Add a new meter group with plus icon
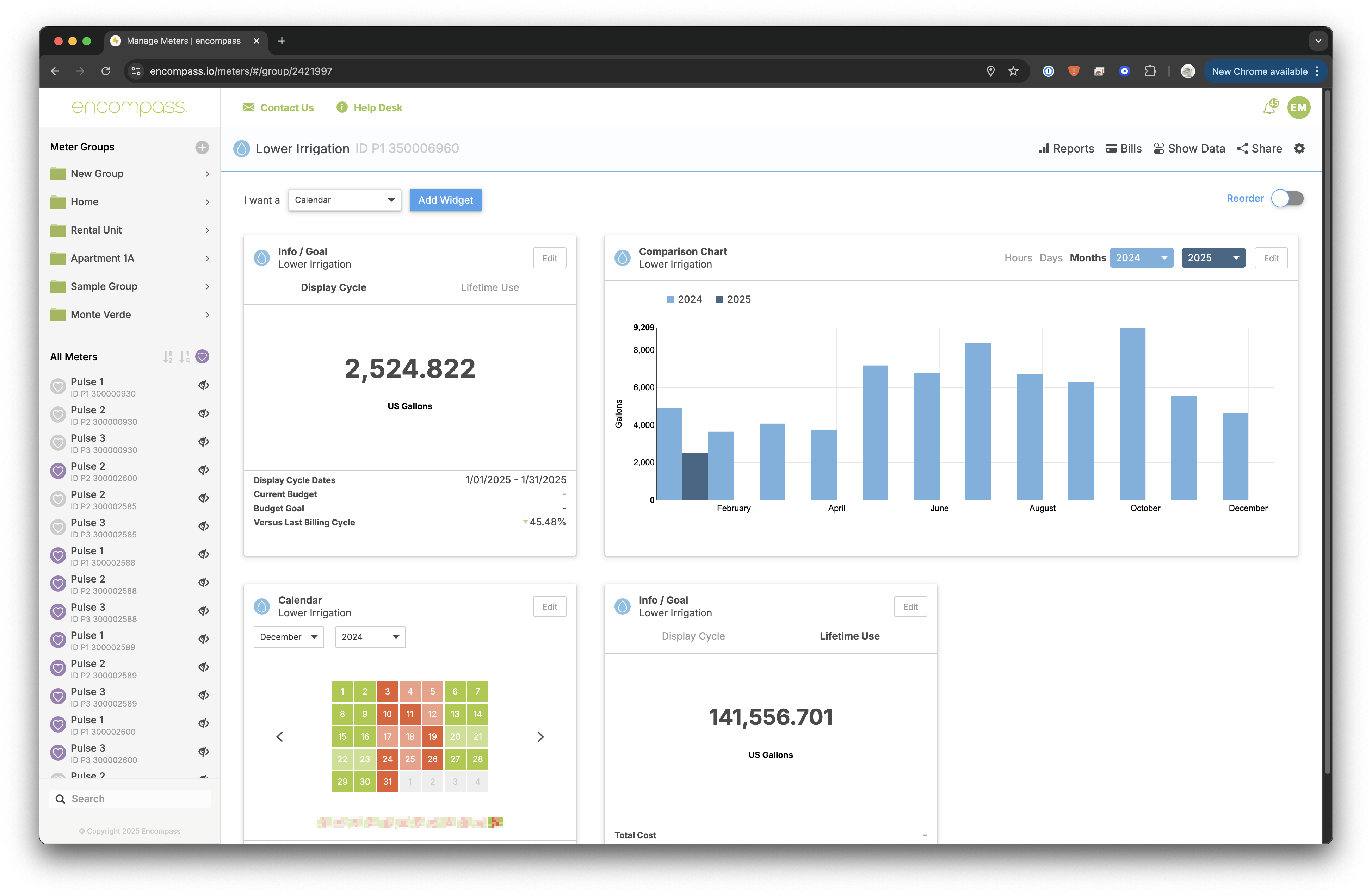Image resolution: width=1372 pixels, height=896 pixels. (x=202, y=148)
